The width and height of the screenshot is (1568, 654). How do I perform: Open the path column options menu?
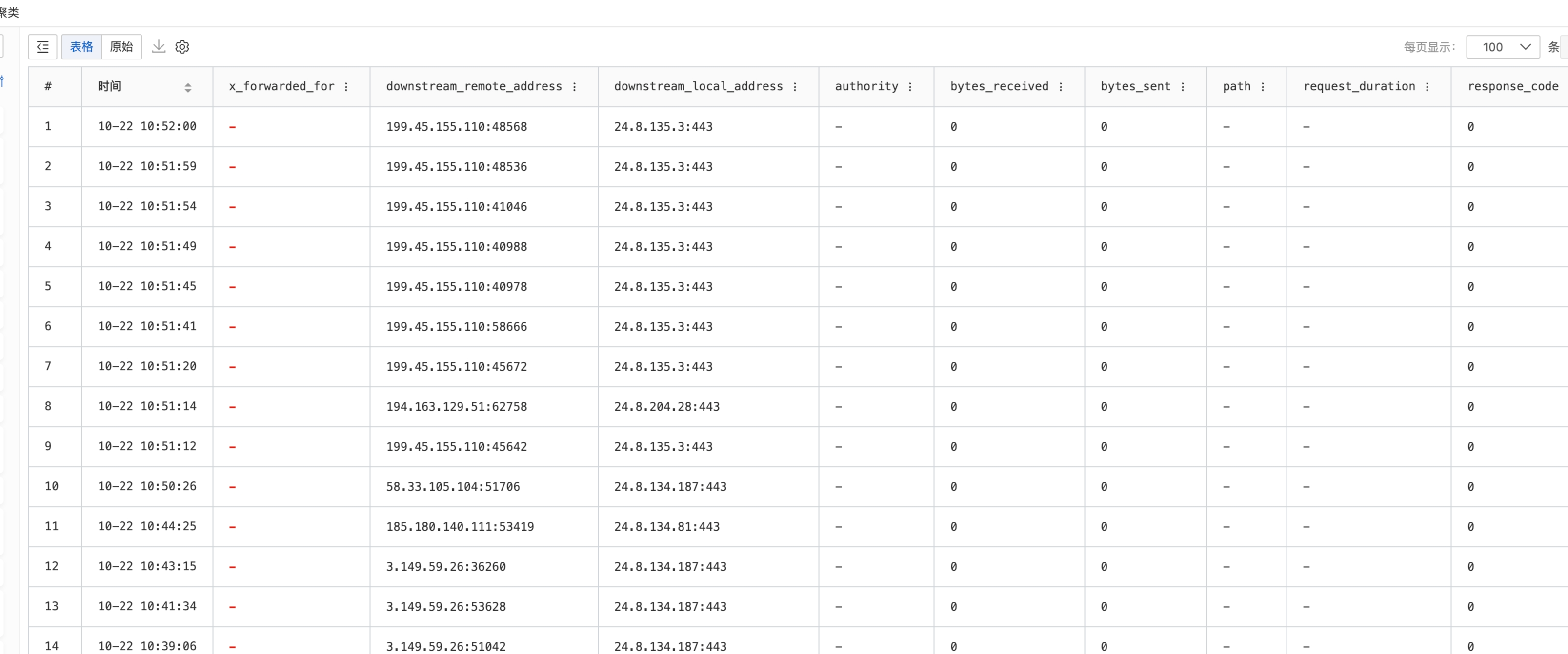tap(1263, 87)
